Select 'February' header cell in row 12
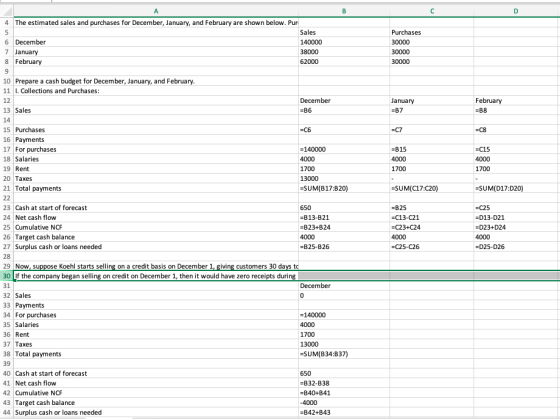This screenshot has height=419, width=560. tap(516, 100)
